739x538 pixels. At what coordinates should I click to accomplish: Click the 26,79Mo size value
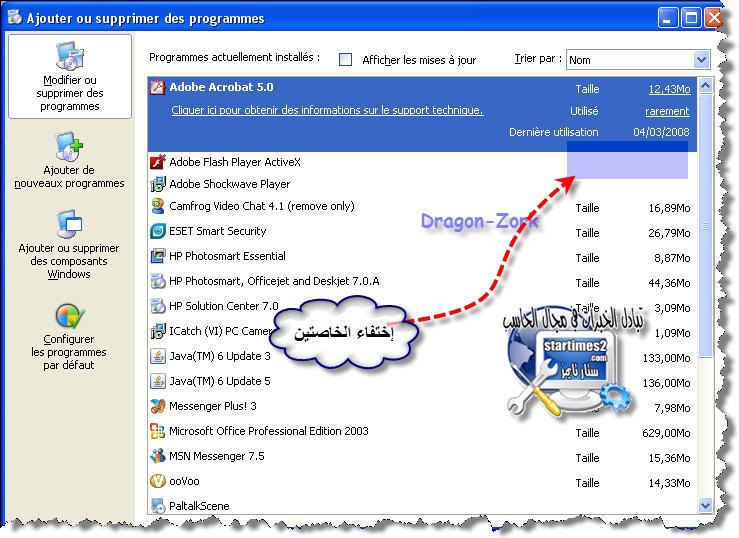[669, 233]
